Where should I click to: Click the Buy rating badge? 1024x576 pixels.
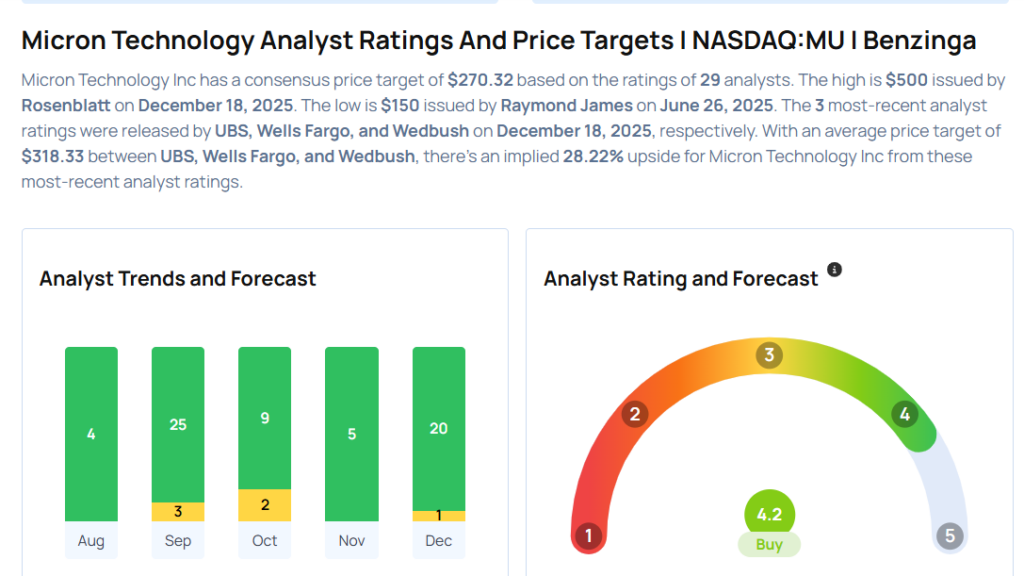[769, 545]
